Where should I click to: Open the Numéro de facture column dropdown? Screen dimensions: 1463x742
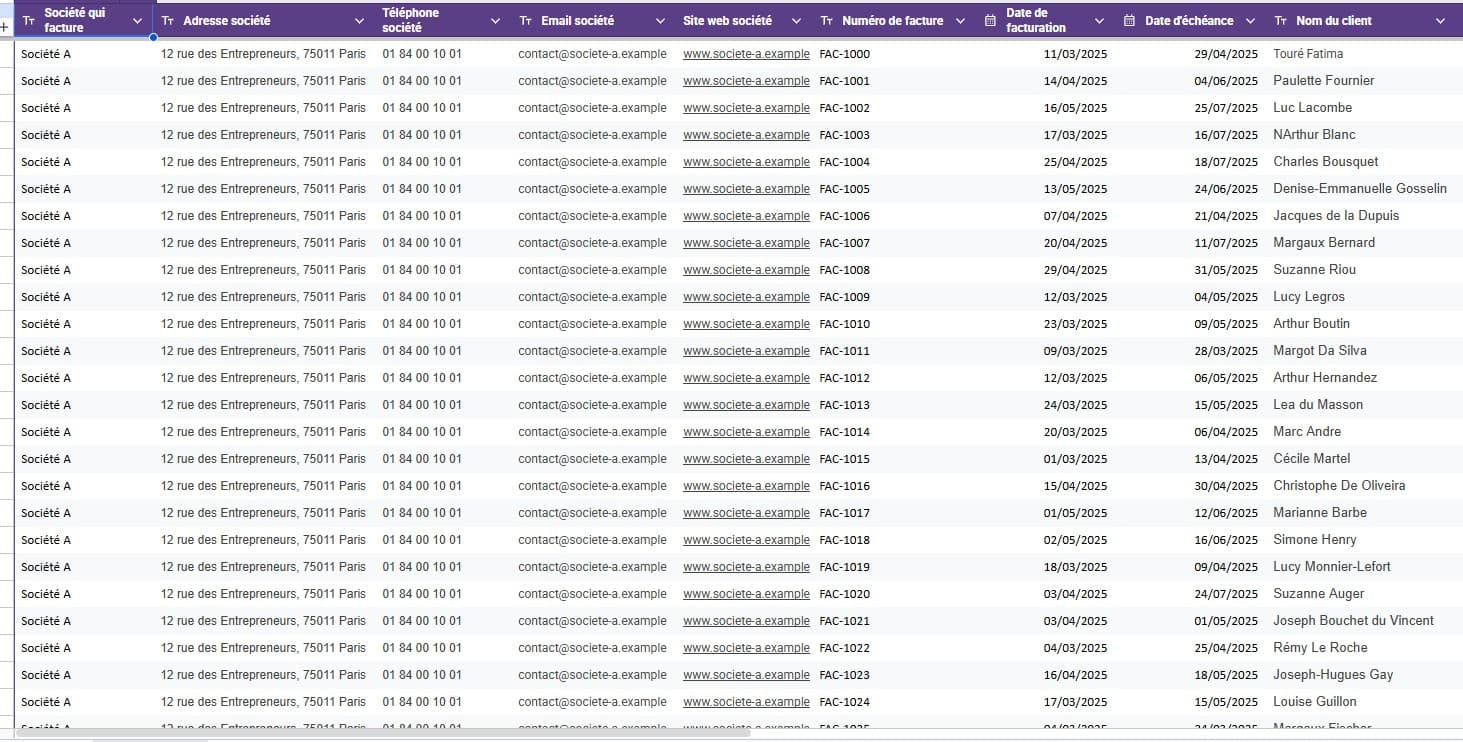(x=960, y=21)
